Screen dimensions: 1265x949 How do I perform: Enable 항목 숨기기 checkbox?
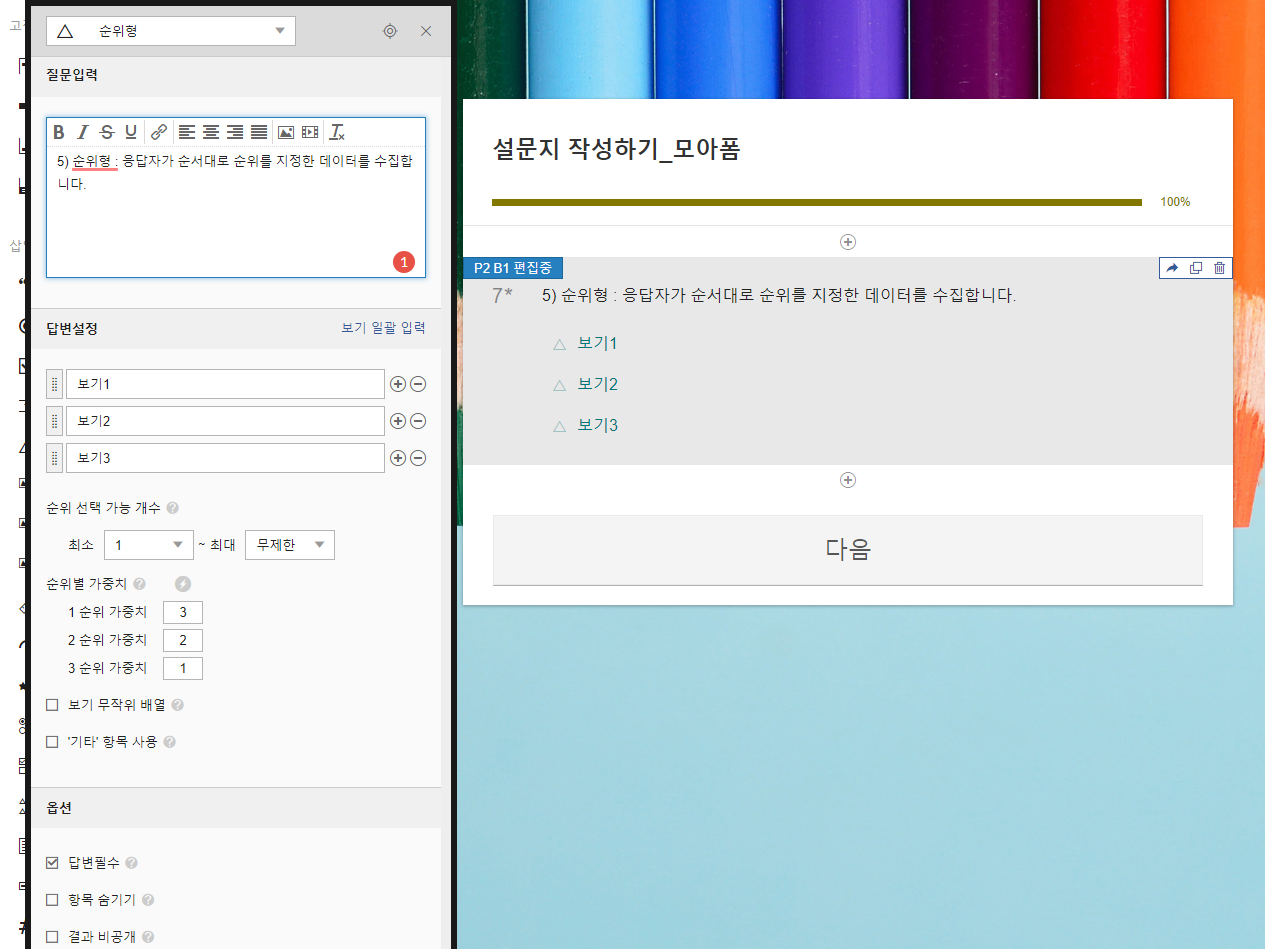pyautogui.click(x=53, y=900)
